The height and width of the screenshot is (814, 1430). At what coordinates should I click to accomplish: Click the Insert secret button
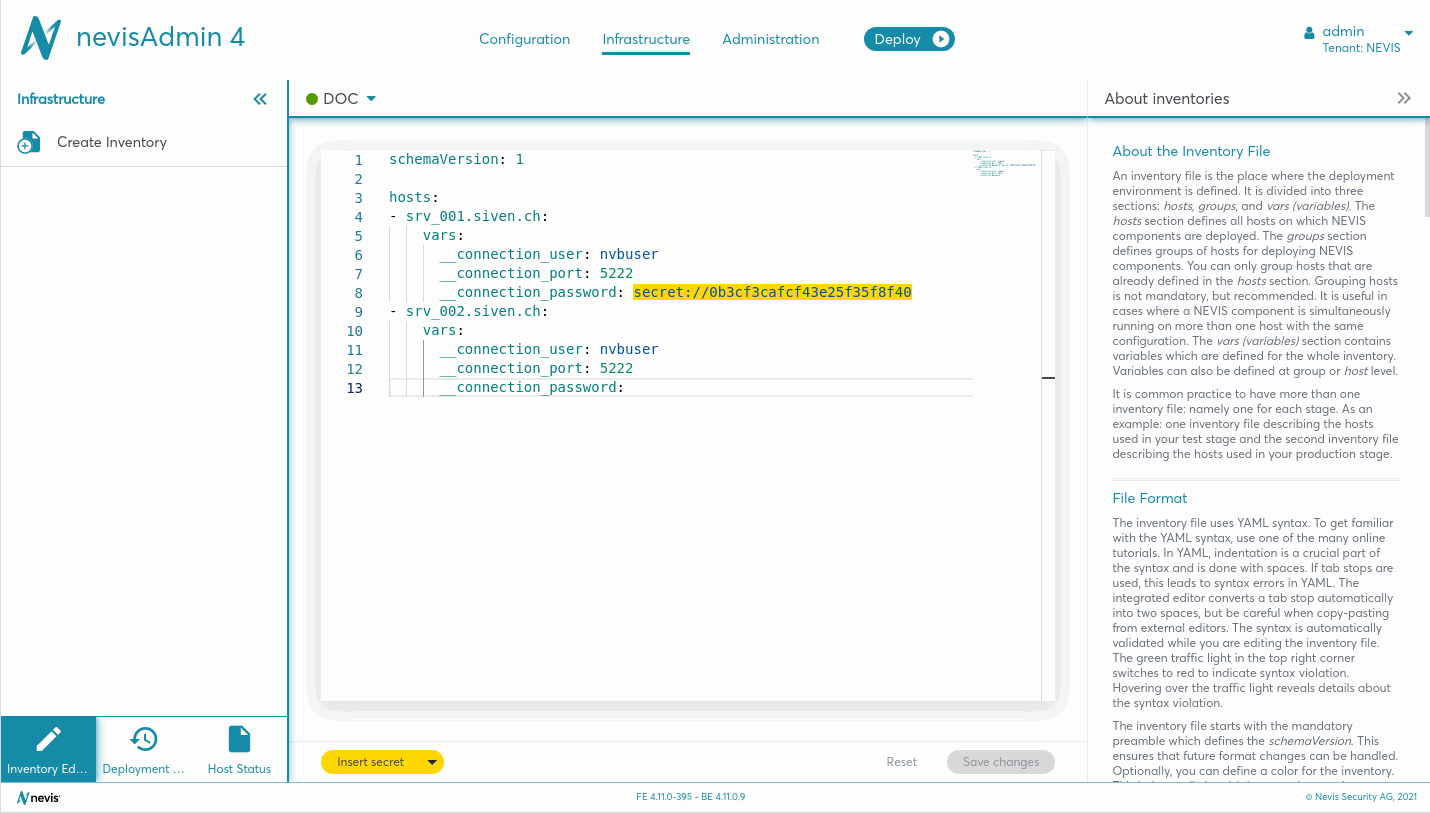(x=370, y=762)
